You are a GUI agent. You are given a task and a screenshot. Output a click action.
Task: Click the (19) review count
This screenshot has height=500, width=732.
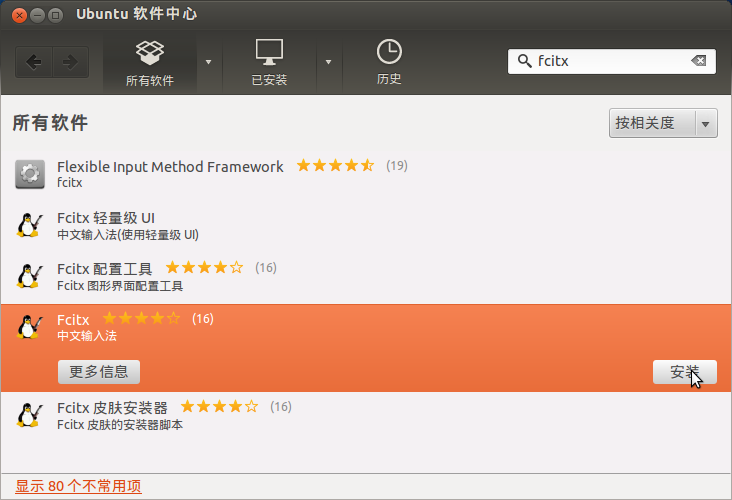click(397, 165)
